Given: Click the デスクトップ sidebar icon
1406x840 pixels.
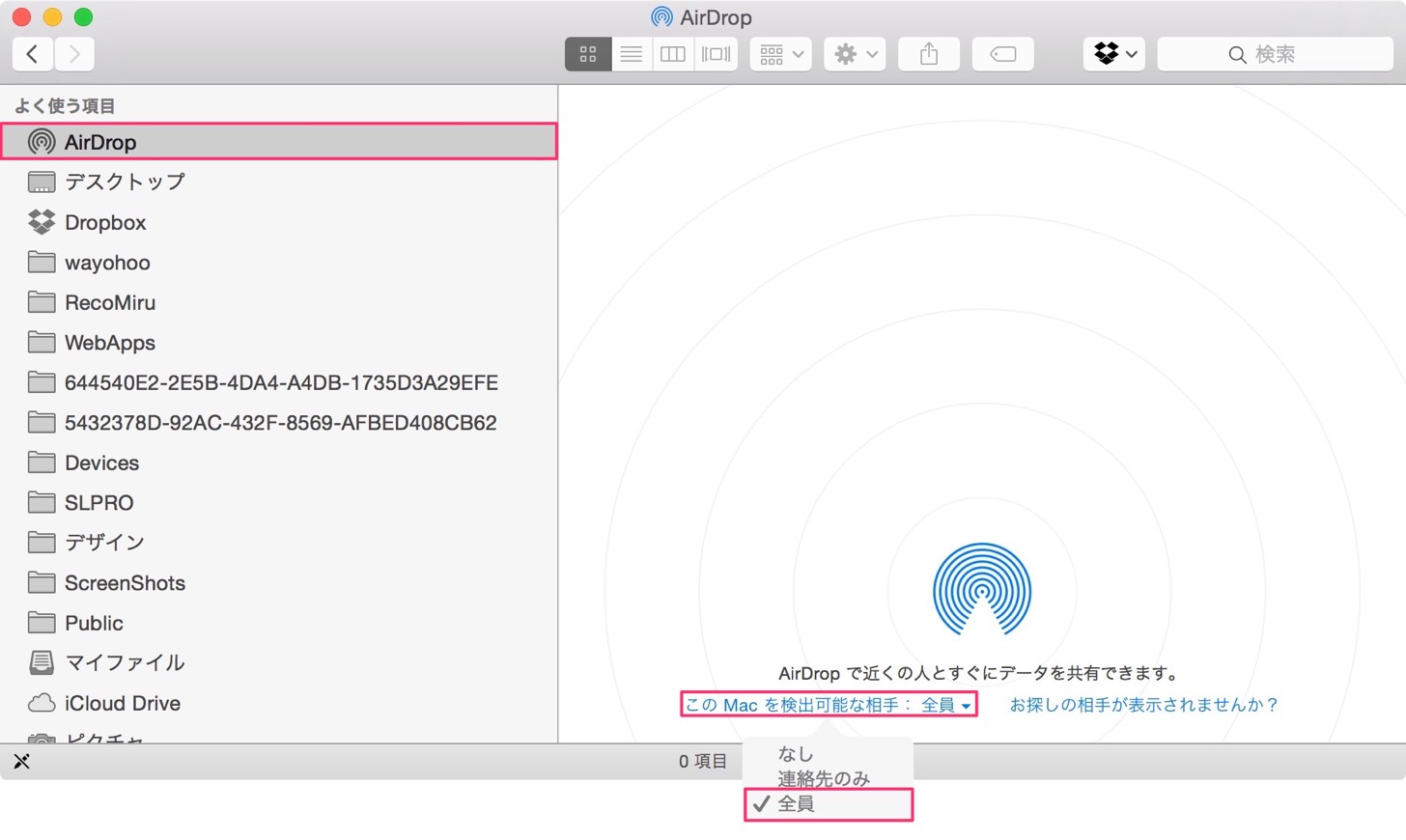Looking at the screenshot, I should click(x=42, y=182).
